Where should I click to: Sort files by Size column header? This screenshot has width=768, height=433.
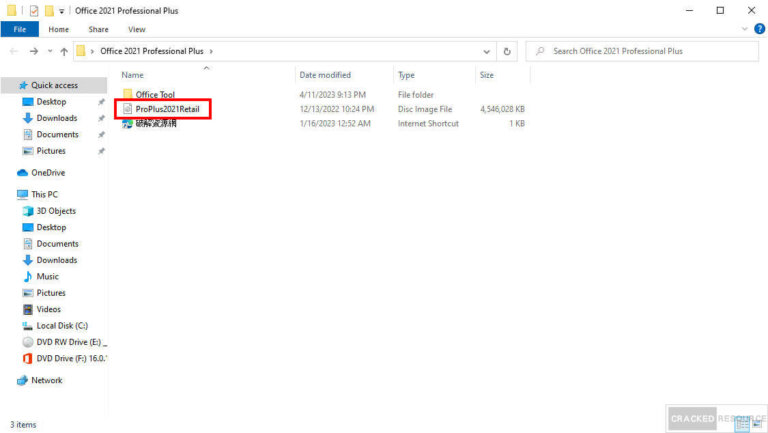click(486, 75)
